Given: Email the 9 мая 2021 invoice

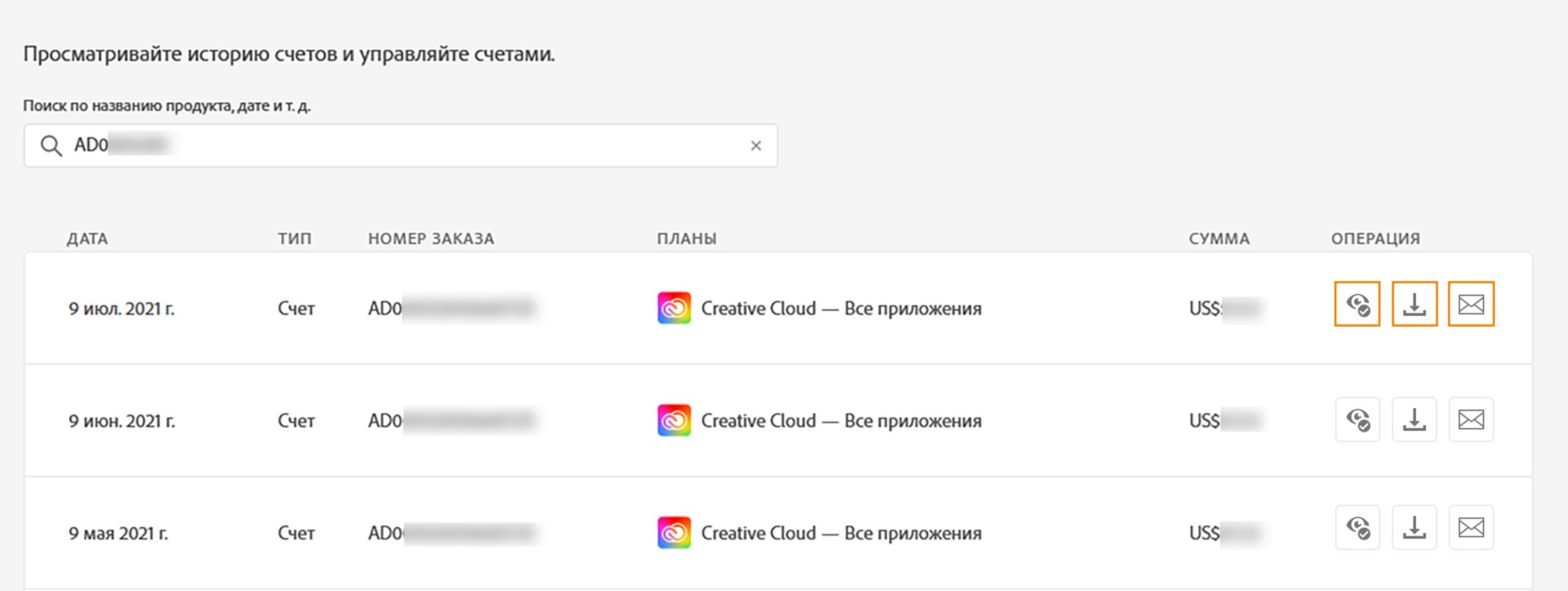Looking at the screenshot, I should pyautogui.click(x=1471, y=527).
